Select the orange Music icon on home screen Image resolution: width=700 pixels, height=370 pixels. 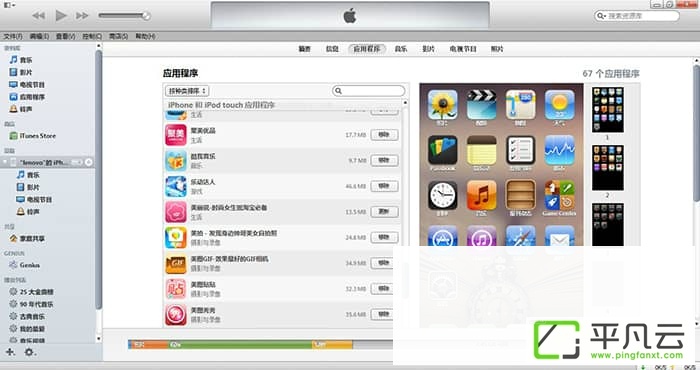pyautogui.click(x=481, y=195)
